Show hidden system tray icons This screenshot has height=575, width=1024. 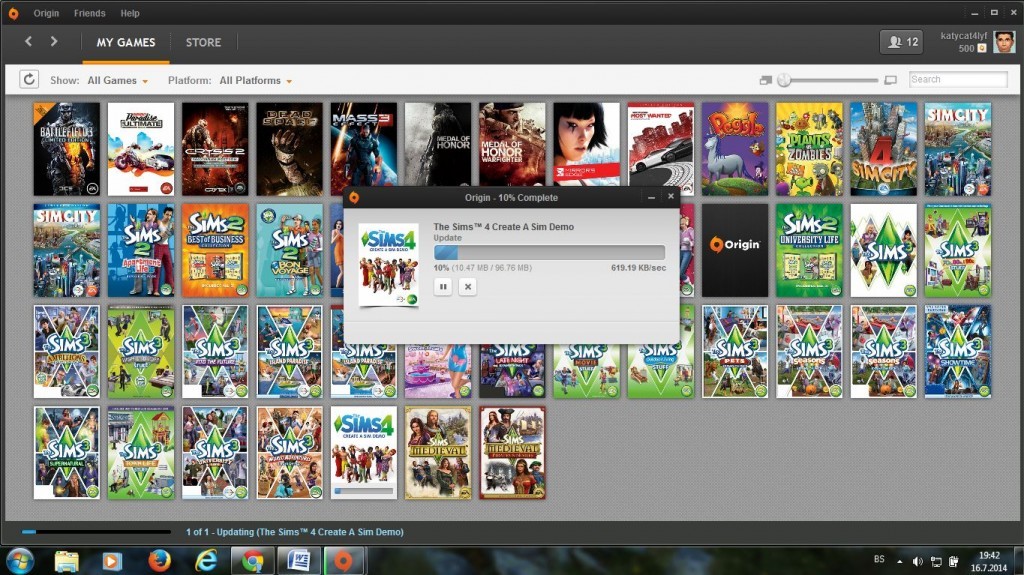[x=900, y=561]
